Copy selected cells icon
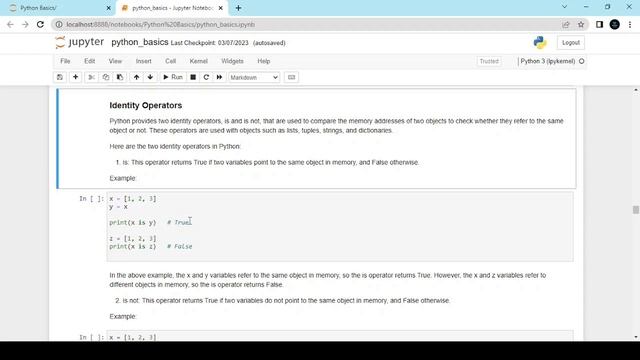 106,77
